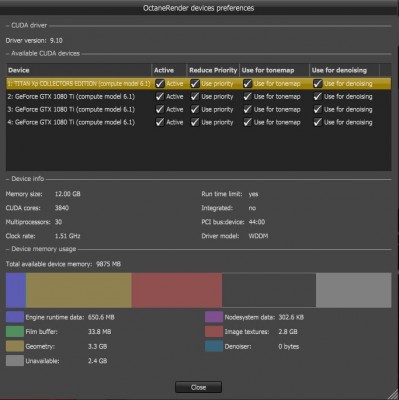Image resolution: width=399 pixels, height=400 pixels.
Task: Click the Geometry legend swatch
Action: pos(15,346)
